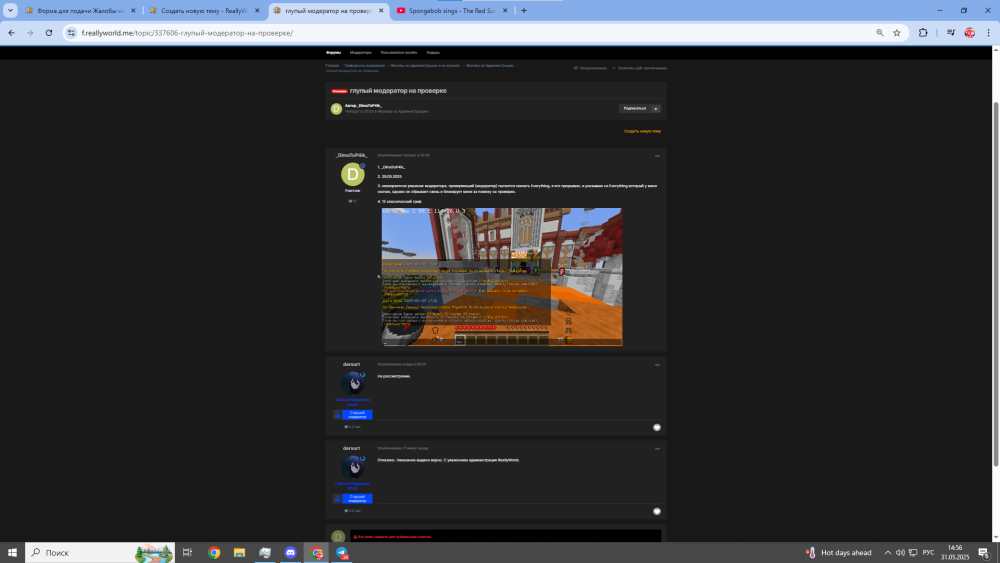
Task: Open 'Жалобы на администрацию и на игроков' breadcrumb
Action: coord(425,66)
